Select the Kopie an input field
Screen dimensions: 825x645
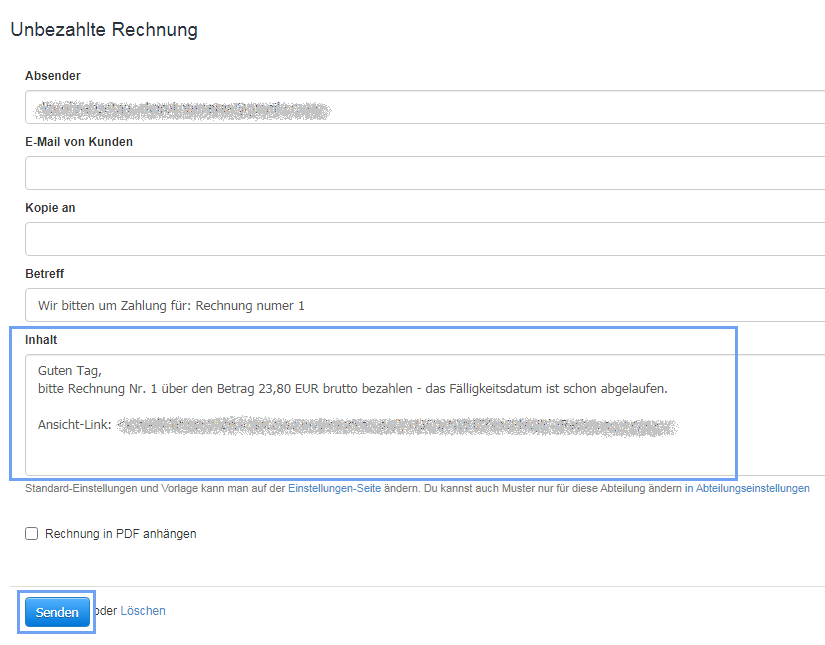425,239
